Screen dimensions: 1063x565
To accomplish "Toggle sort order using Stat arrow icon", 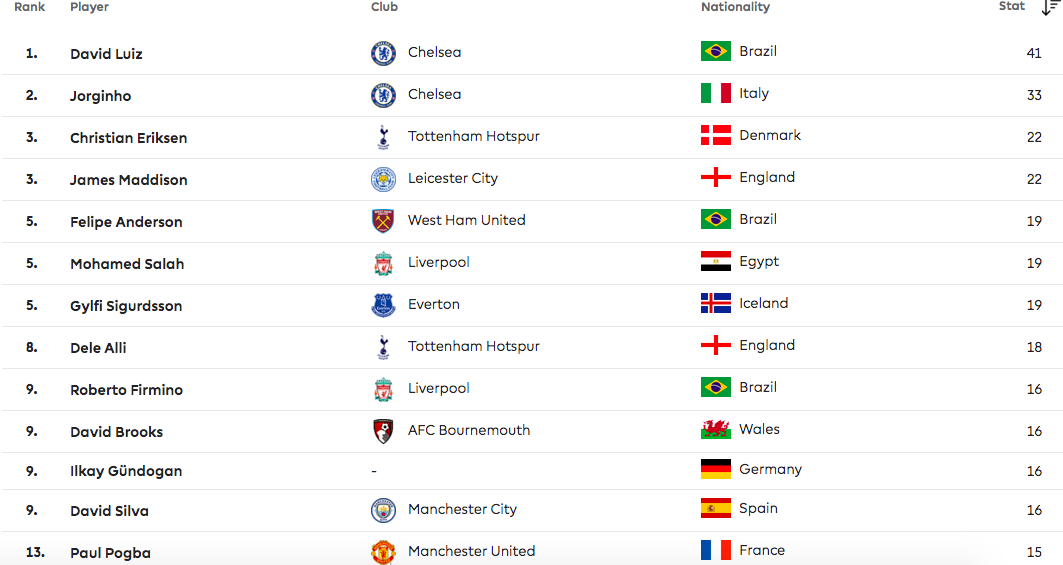I will [1049, 7].
